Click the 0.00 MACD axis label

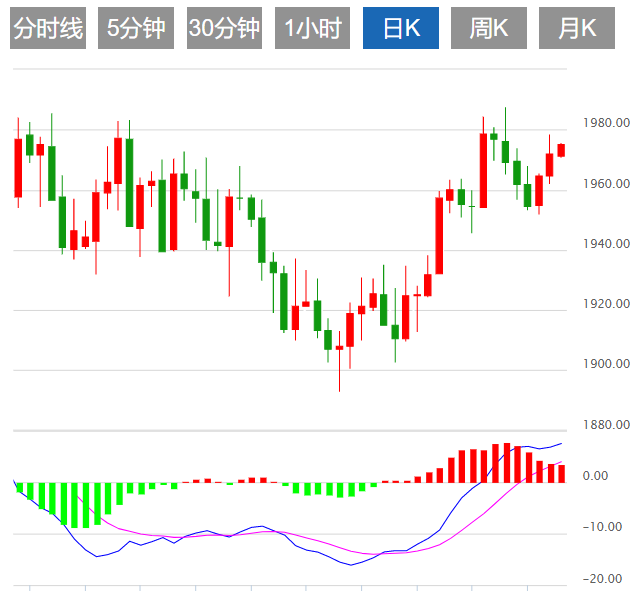click(x=595, y=475)
